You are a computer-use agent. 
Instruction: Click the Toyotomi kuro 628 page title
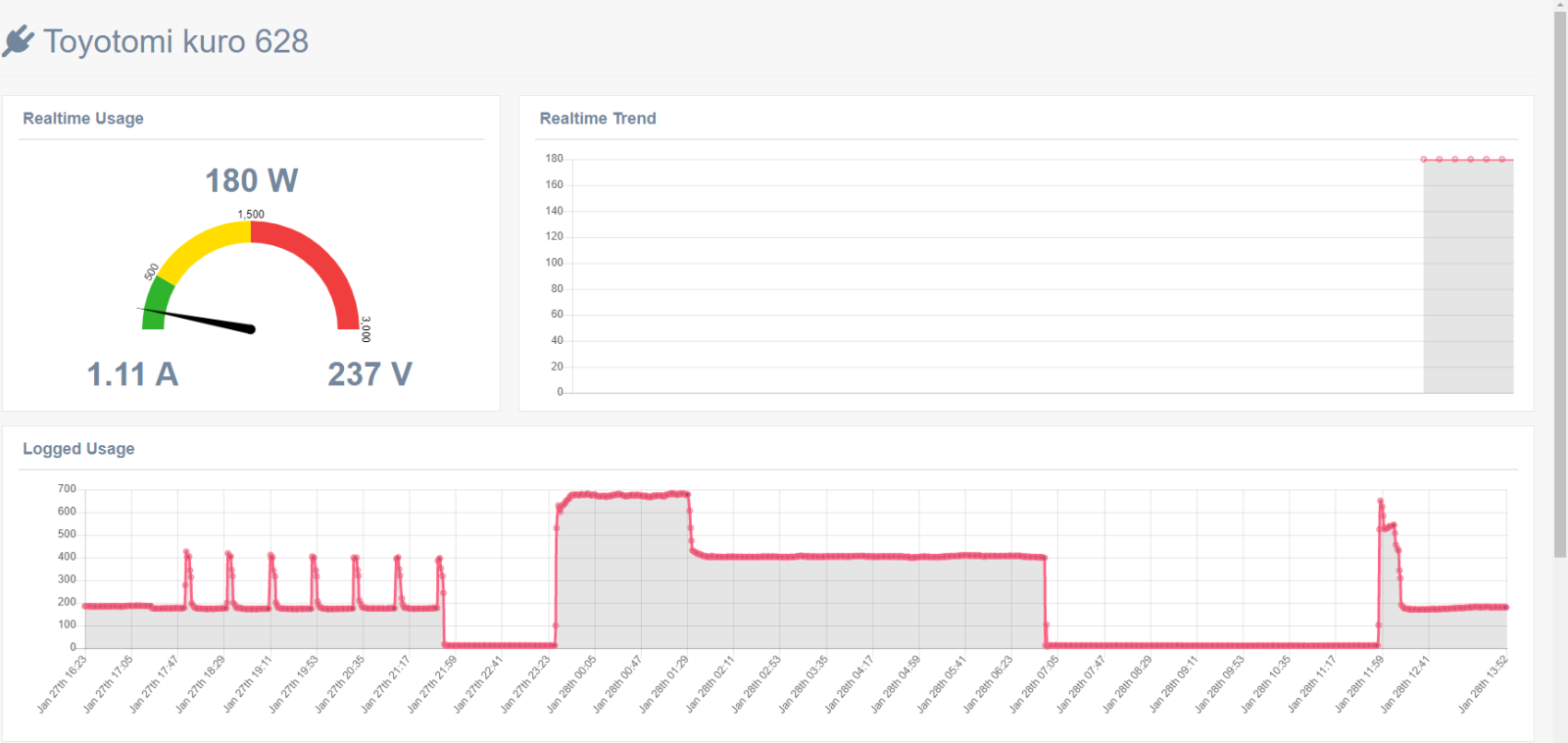(x=176, y=41)
